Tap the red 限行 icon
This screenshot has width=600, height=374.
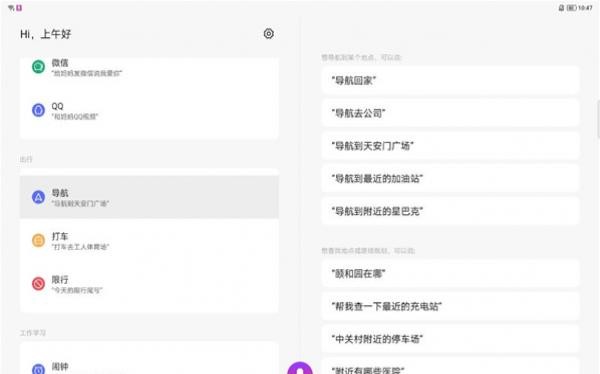pyautogui.click(x=38, y=284)
